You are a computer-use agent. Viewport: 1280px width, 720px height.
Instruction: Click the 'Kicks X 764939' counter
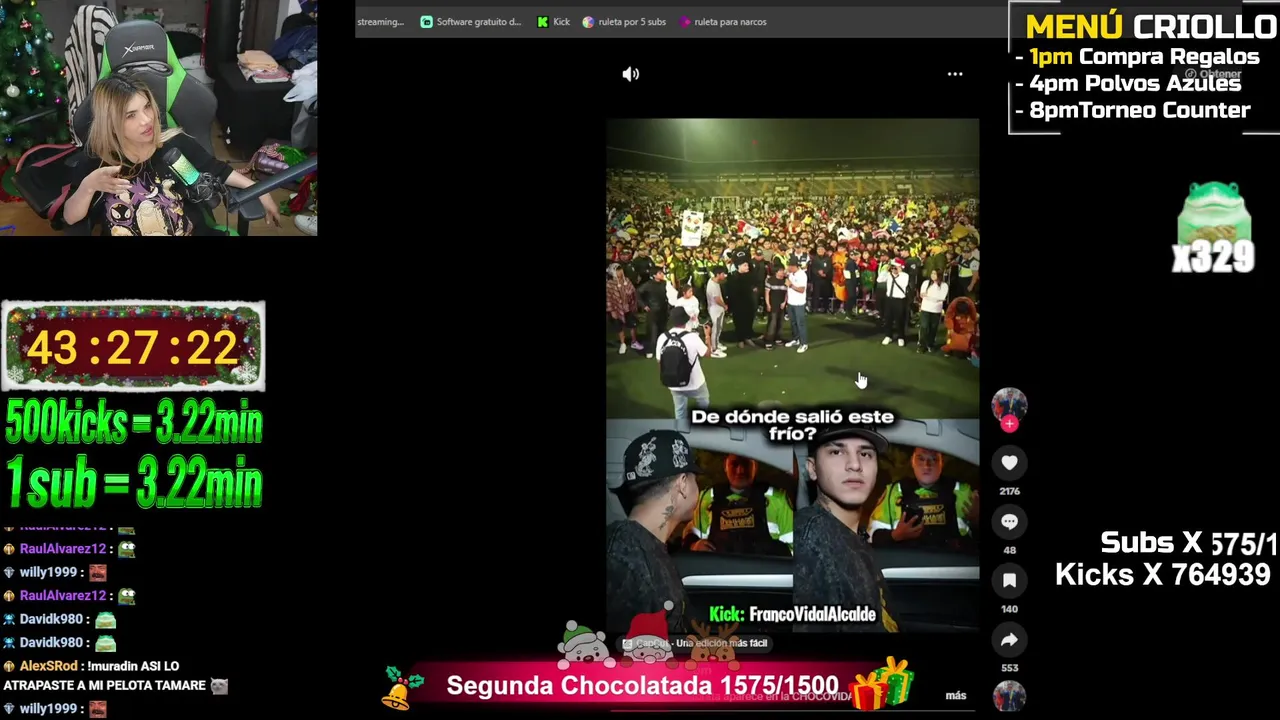pyautogui.click(x=1163, y=575)
